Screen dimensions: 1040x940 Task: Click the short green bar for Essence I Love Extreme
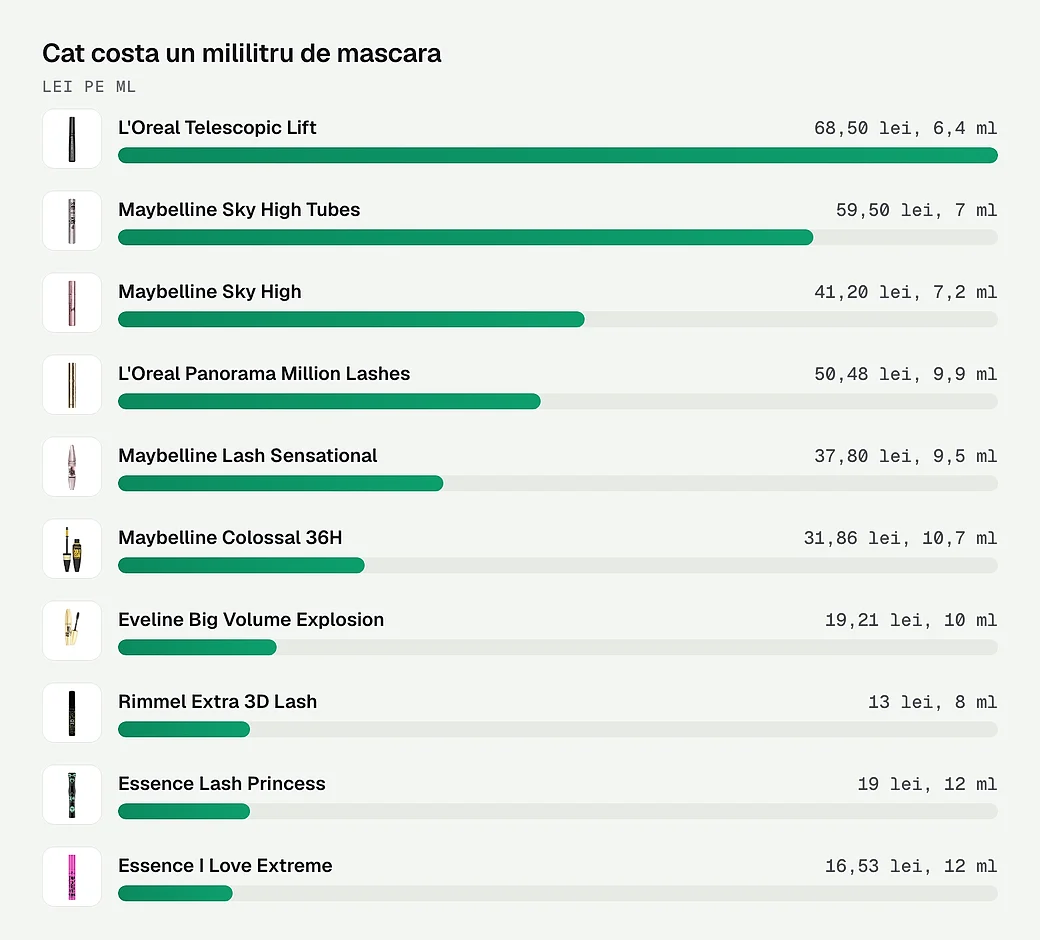(175, 893)
